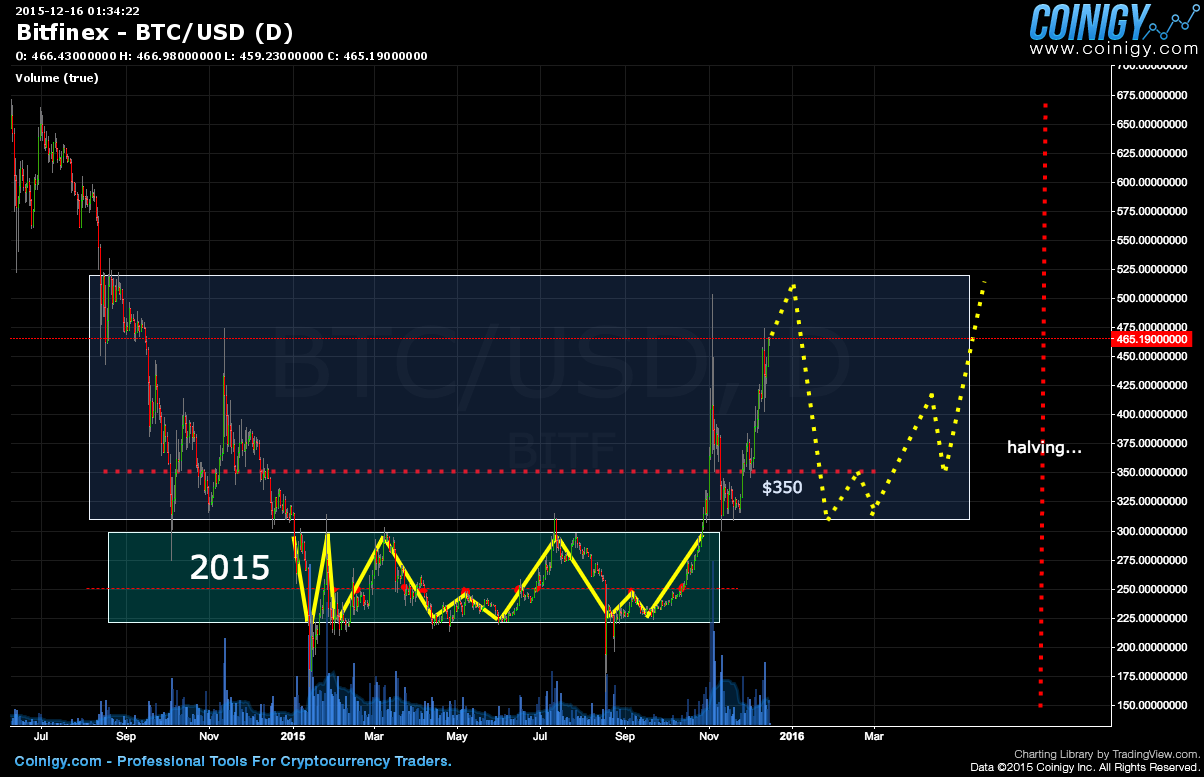Click the 600.00000000 price axis label
The image size is (1204, 777).
click(x=1153, y=182)
